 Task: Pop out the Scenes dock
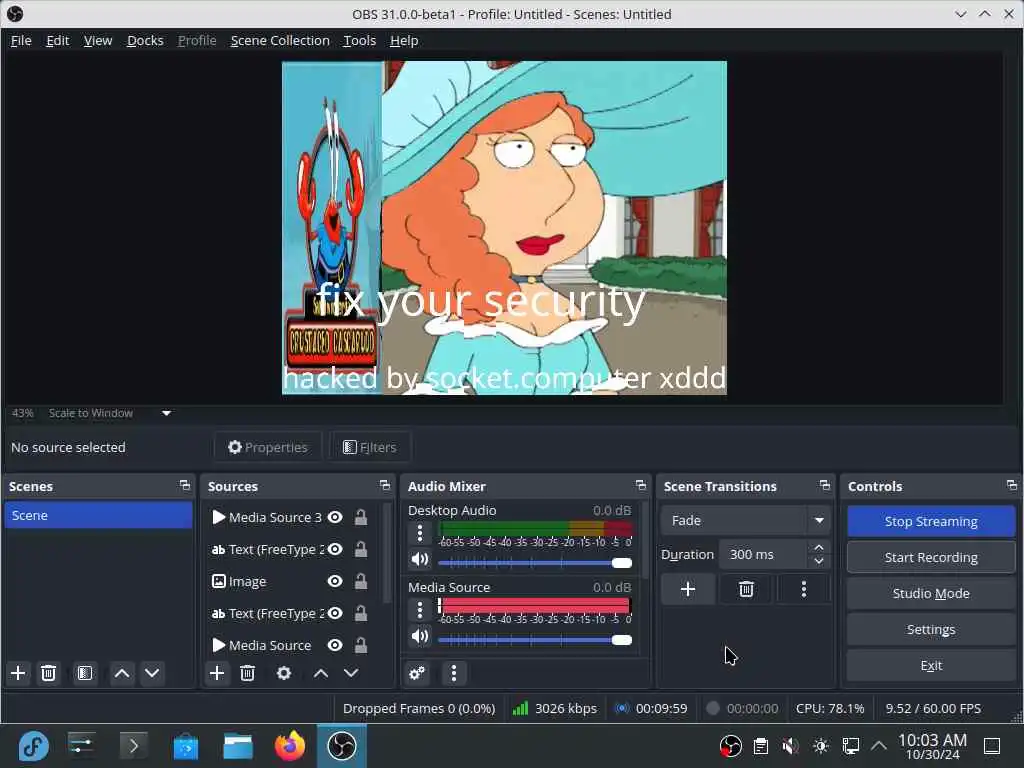[185, 485]
